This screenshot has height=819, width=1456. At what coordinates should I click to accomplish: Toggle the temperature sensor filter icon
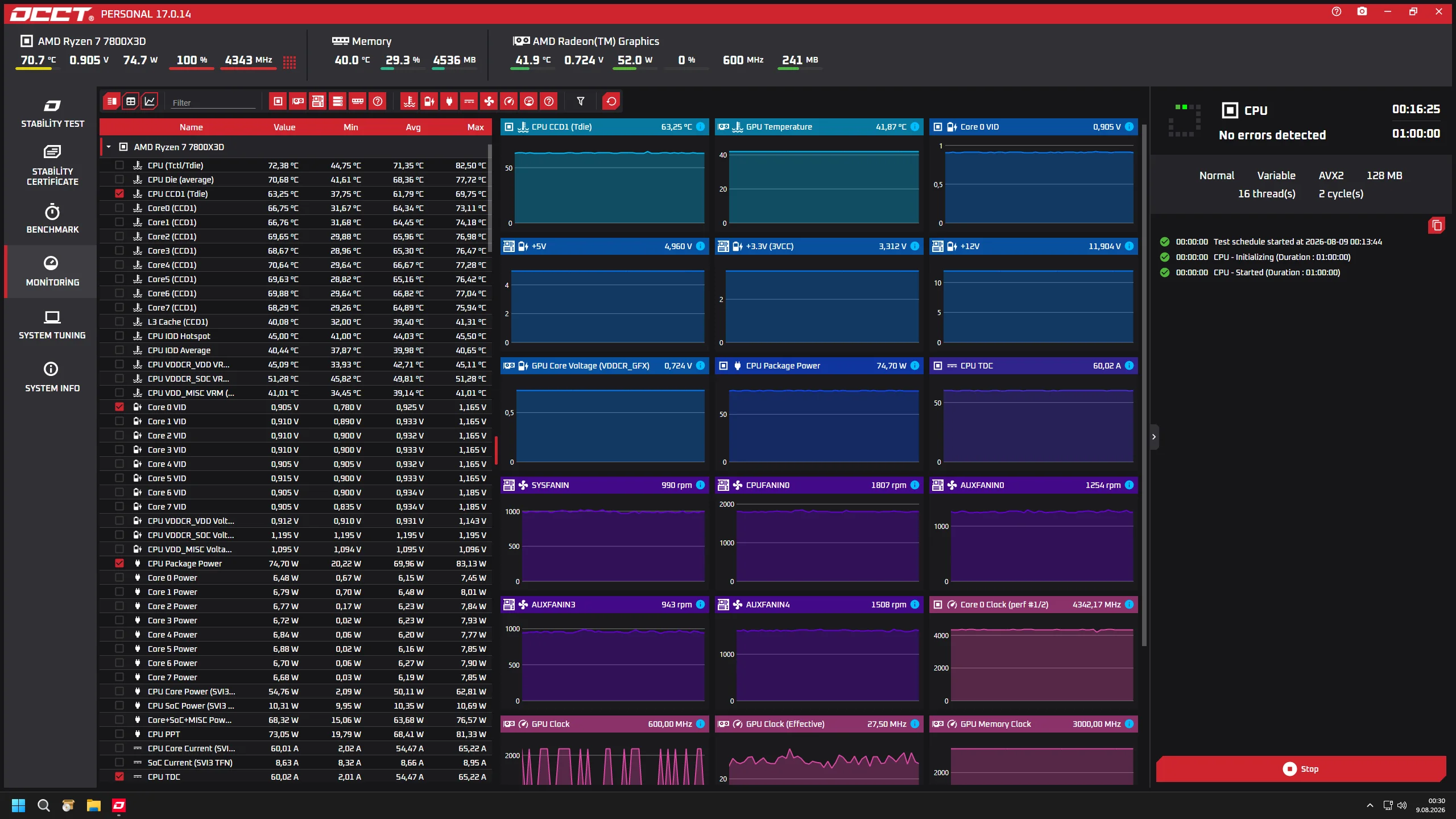coord(409,101)
